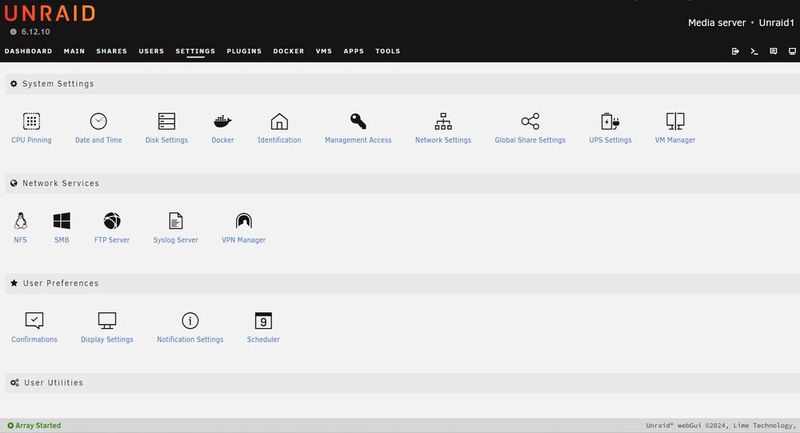Open CPU Pinning settings
Viewport: 800px width, 433px height.
tap(31, 121)
